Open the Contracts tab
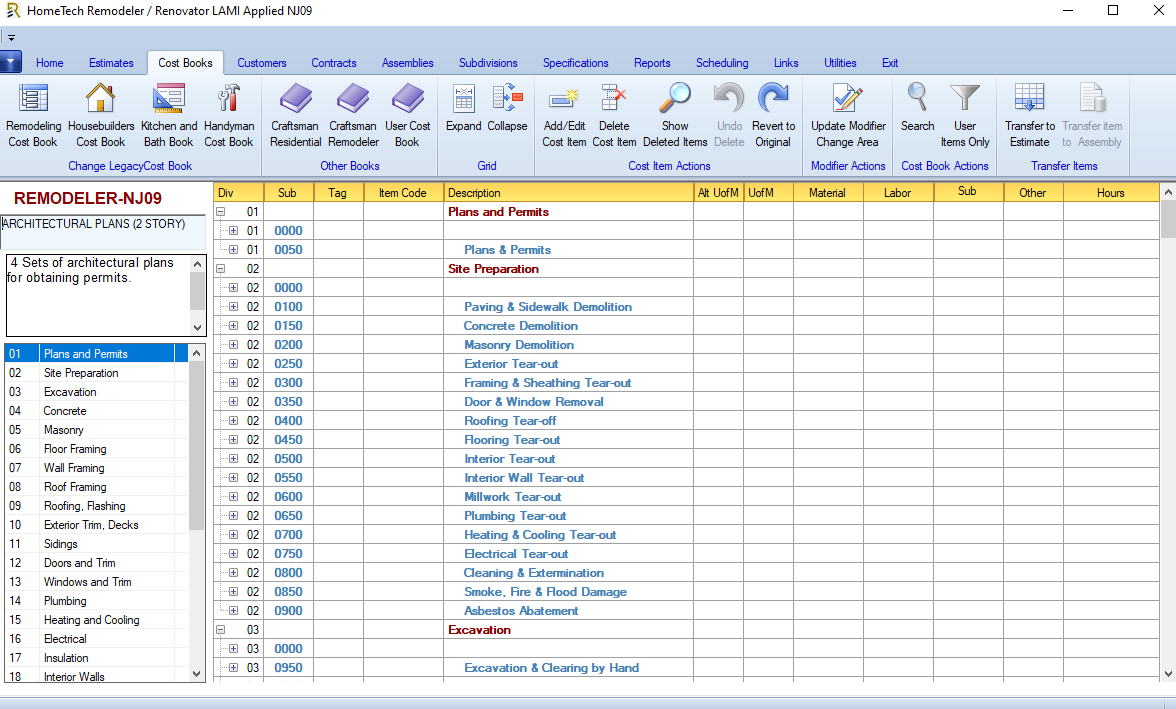1176x709 pixels. (x=334, y=63)
